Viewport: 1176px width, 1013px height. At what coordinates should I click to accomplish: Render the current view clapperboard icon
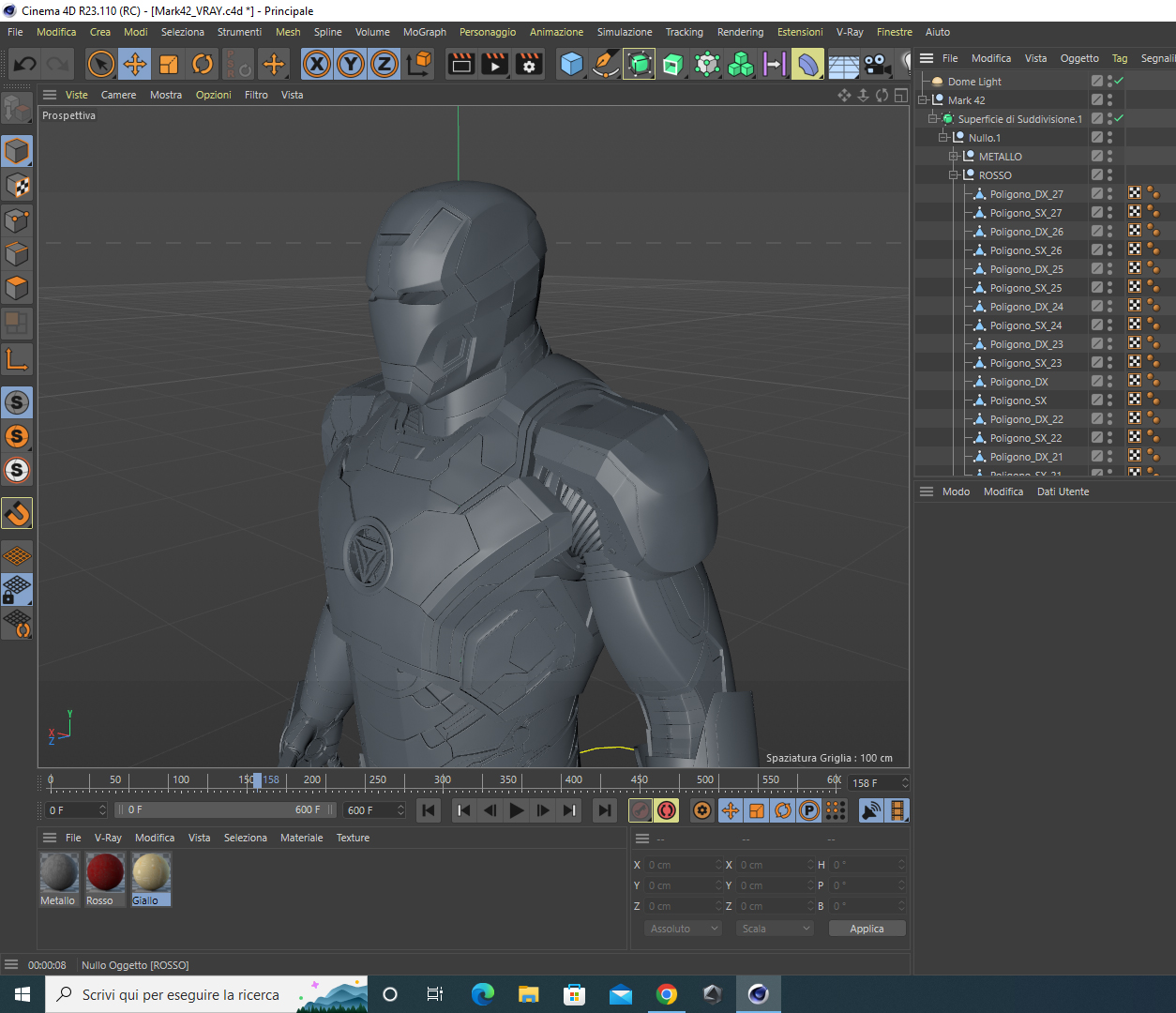click(461, 64)
